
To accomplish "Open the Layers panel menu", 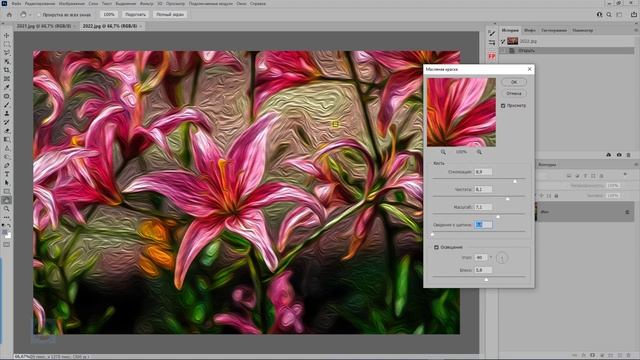I will pos(636,164).
